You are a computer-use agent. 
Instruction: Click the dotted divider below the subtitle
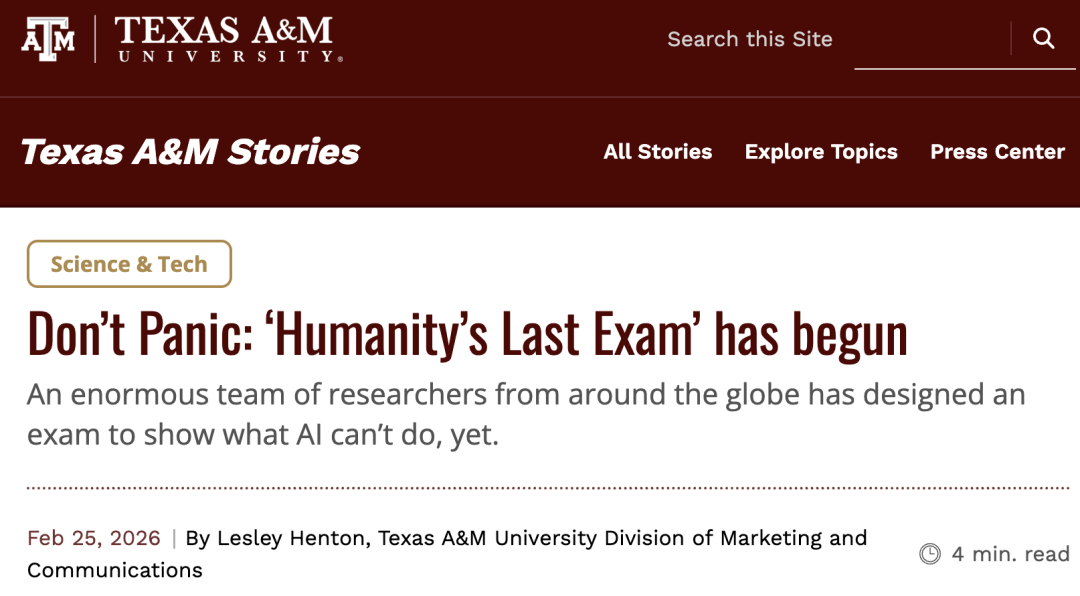[x=548, y=488]
